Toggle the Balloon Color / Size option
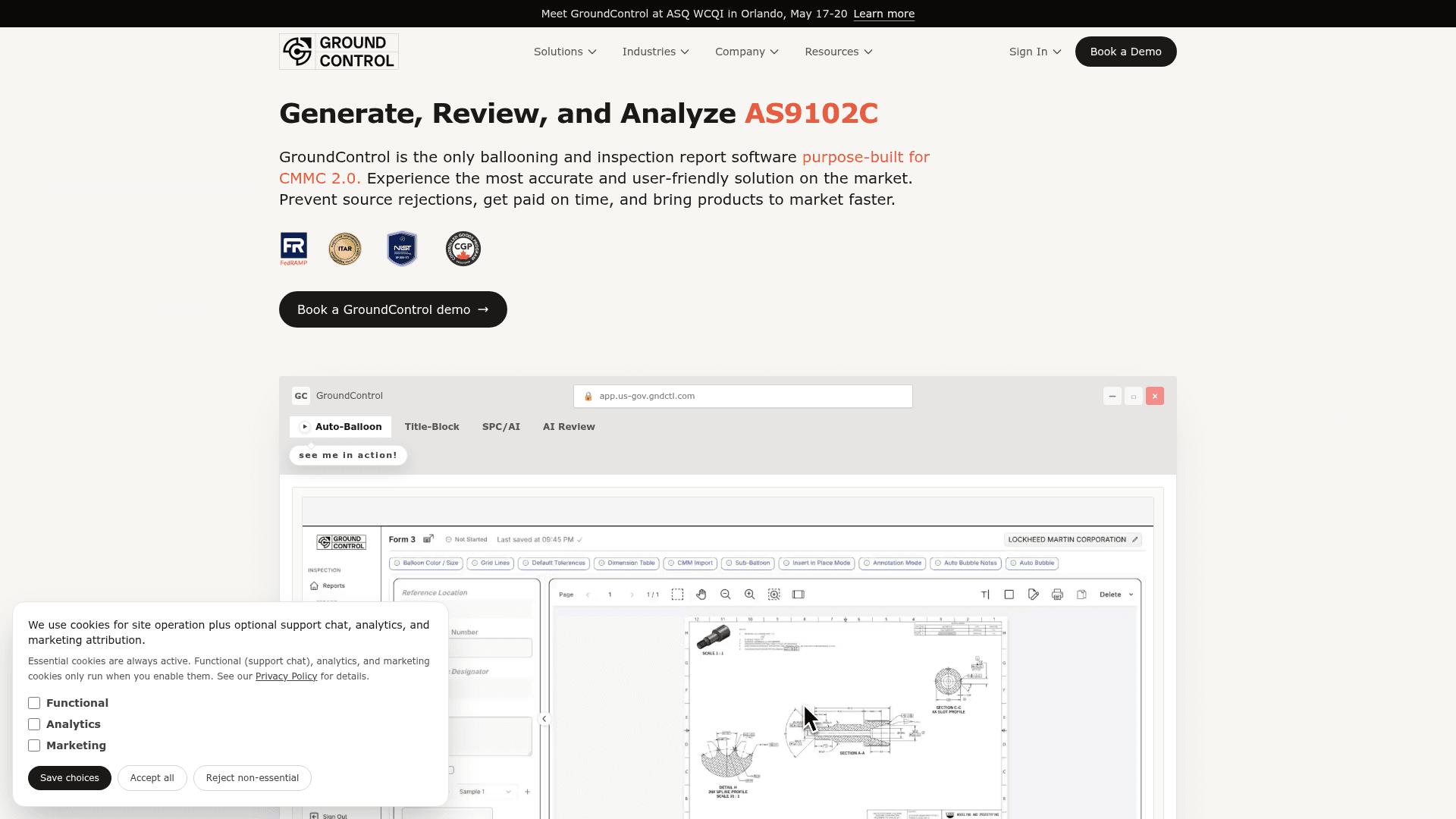Screen dimensions: 1456x819 click(x=425, y=563)
